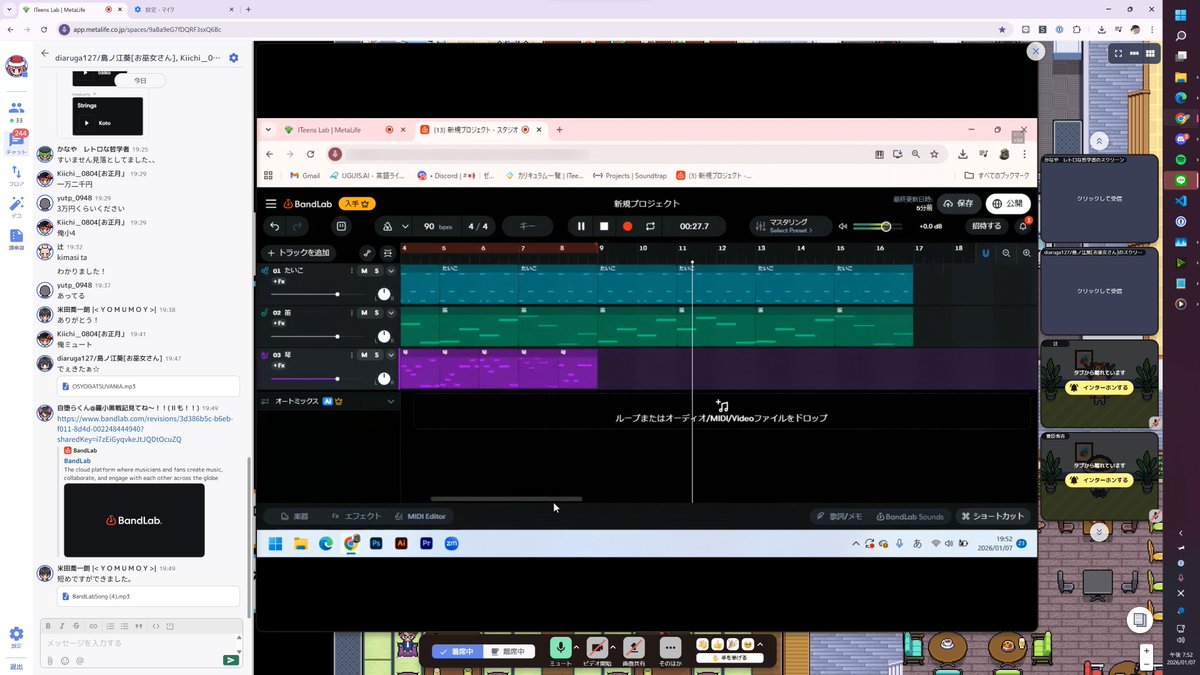Publish the project with 公開 button
This screenshot has height=675, width=1200.
coord(1008,203)
